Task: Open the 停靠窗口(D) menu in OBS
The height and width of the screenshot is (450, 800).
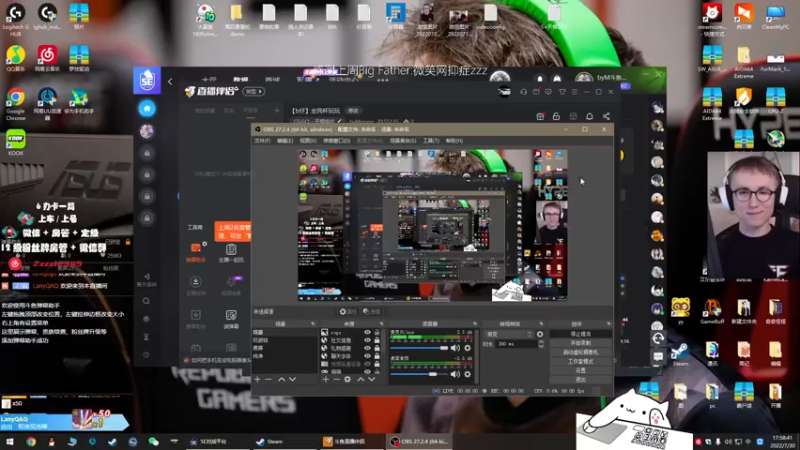Action: pyautogui.click(x=336, y=140)
